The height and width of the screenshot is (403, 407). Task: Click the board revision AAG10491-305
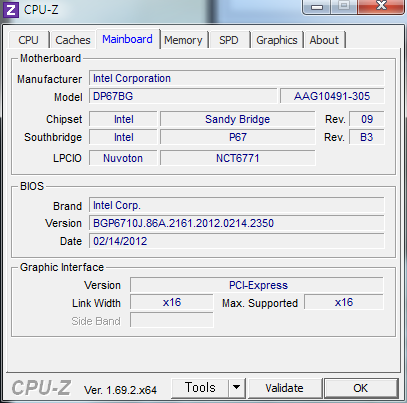pos(332,96)
